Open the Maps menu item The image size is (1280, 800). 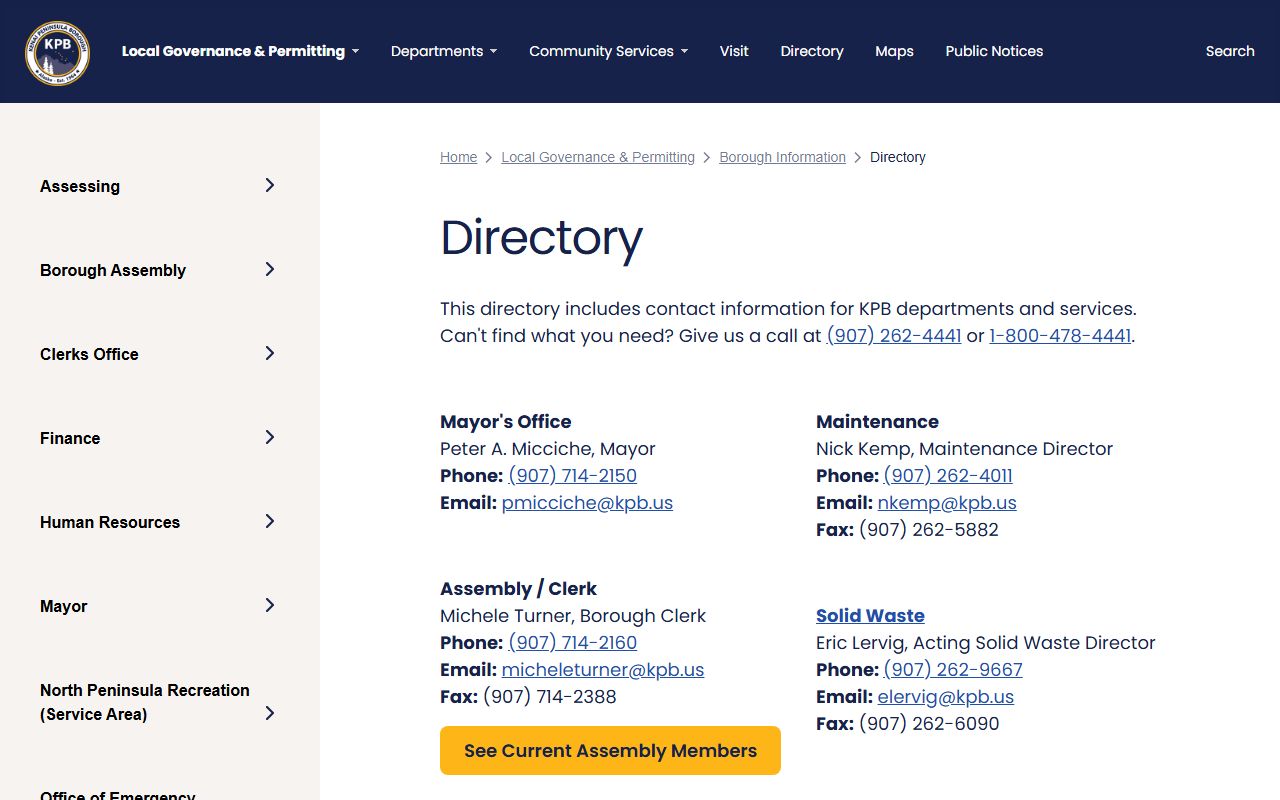coord(894,51)
